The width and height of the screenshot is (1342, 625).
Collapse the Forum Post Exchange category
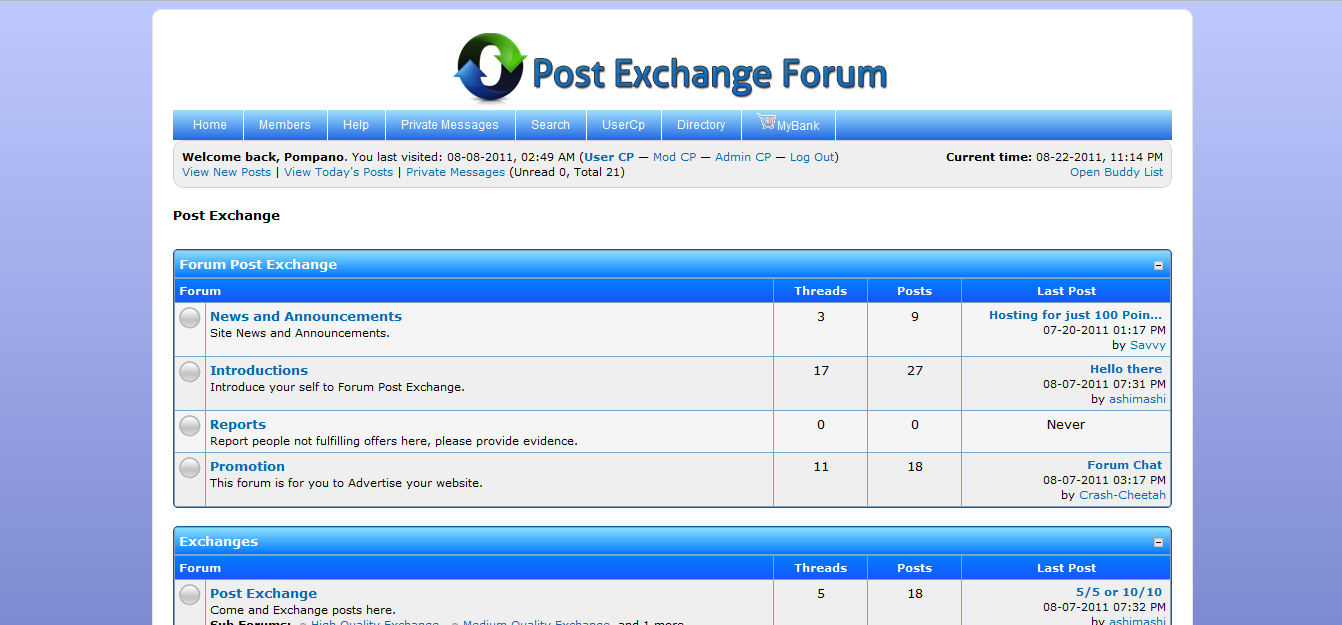1158,266
